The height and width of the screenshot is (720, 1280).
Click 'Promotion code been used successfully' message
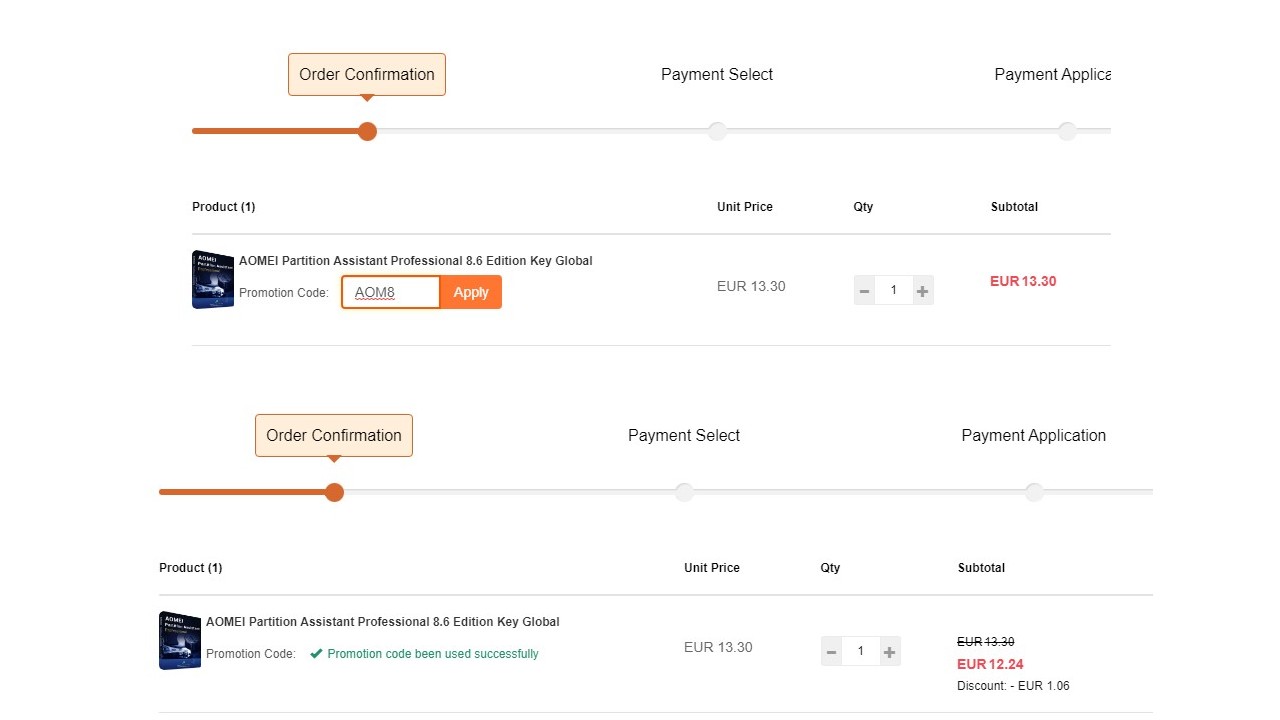(433, 654)
